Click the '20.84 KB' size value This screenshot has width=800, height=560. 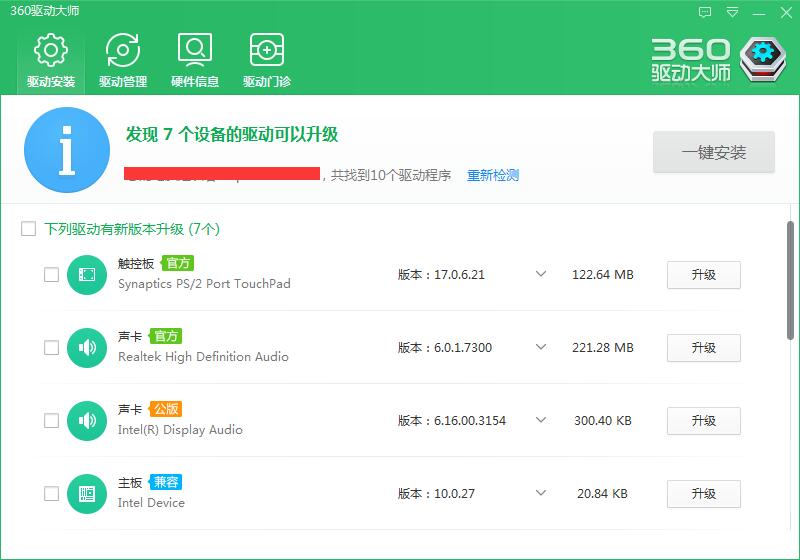click(603, 493)
